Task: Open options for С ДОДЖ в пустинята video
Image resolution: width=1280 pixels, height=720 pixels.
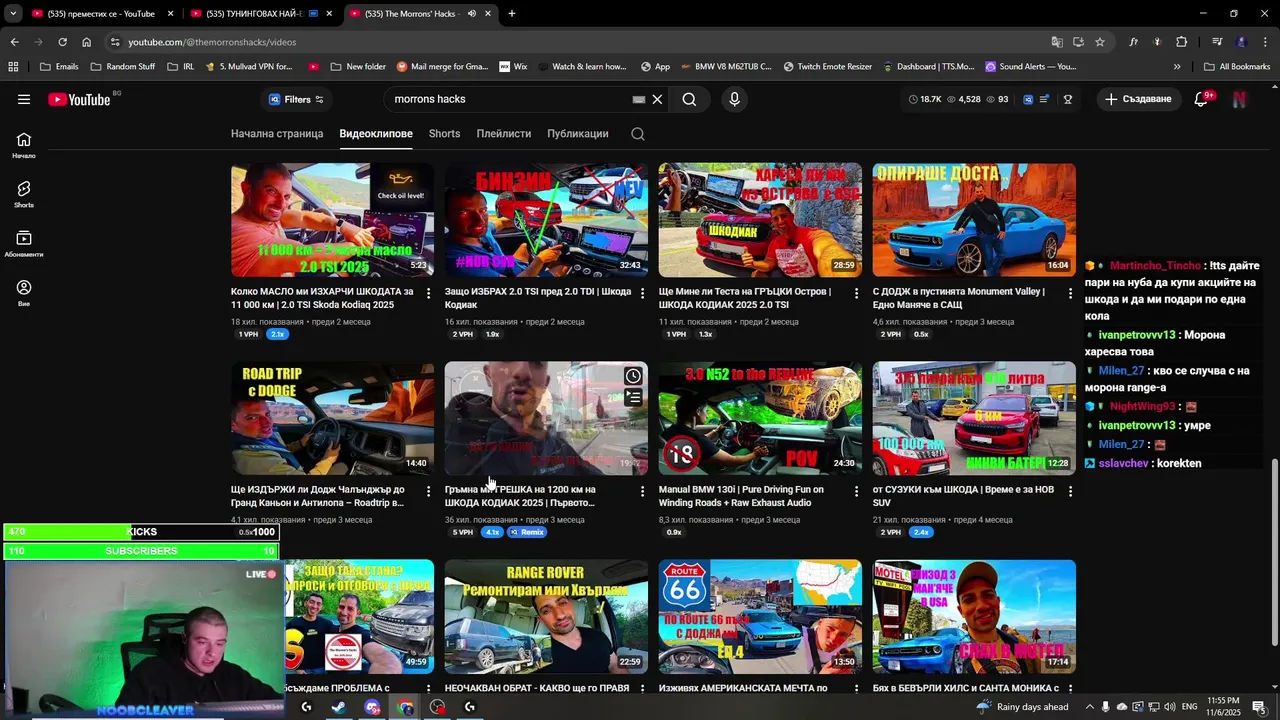Action: [1071, 293]
